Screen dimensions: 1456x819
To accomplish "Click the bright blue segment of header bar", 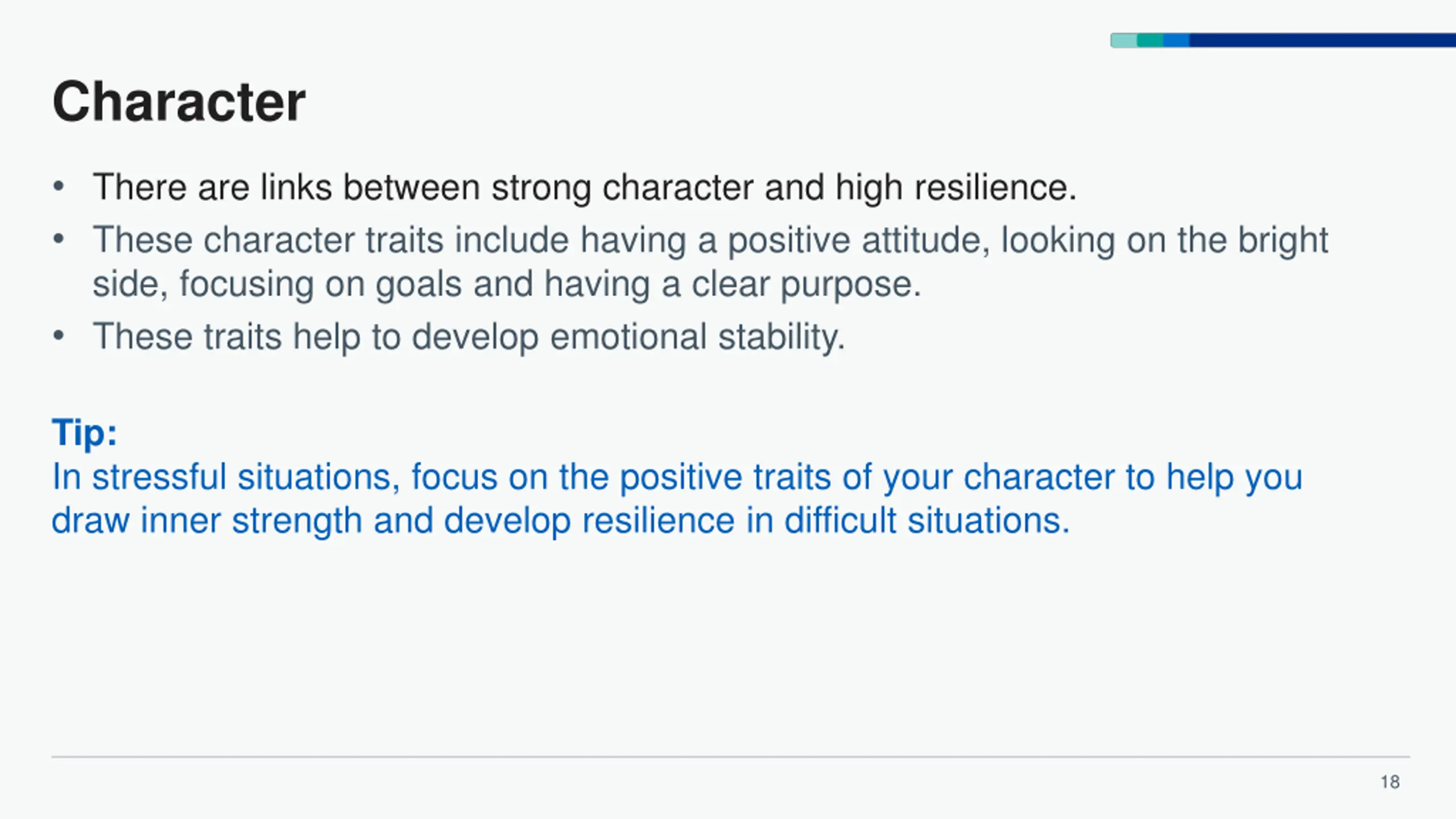I will click(x=1176, y=40).
